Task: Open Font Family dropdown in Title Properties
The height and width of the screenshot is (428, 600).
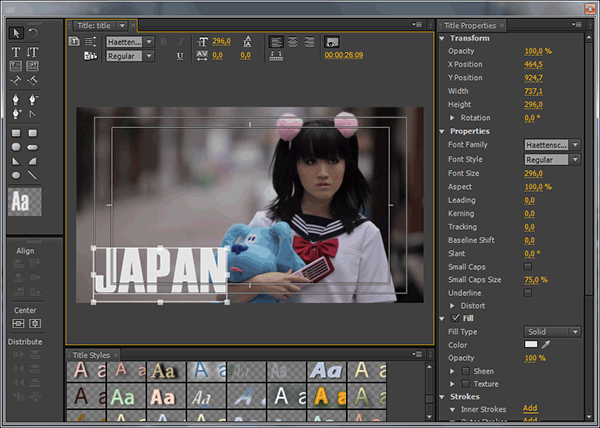Action: (552, 145)
